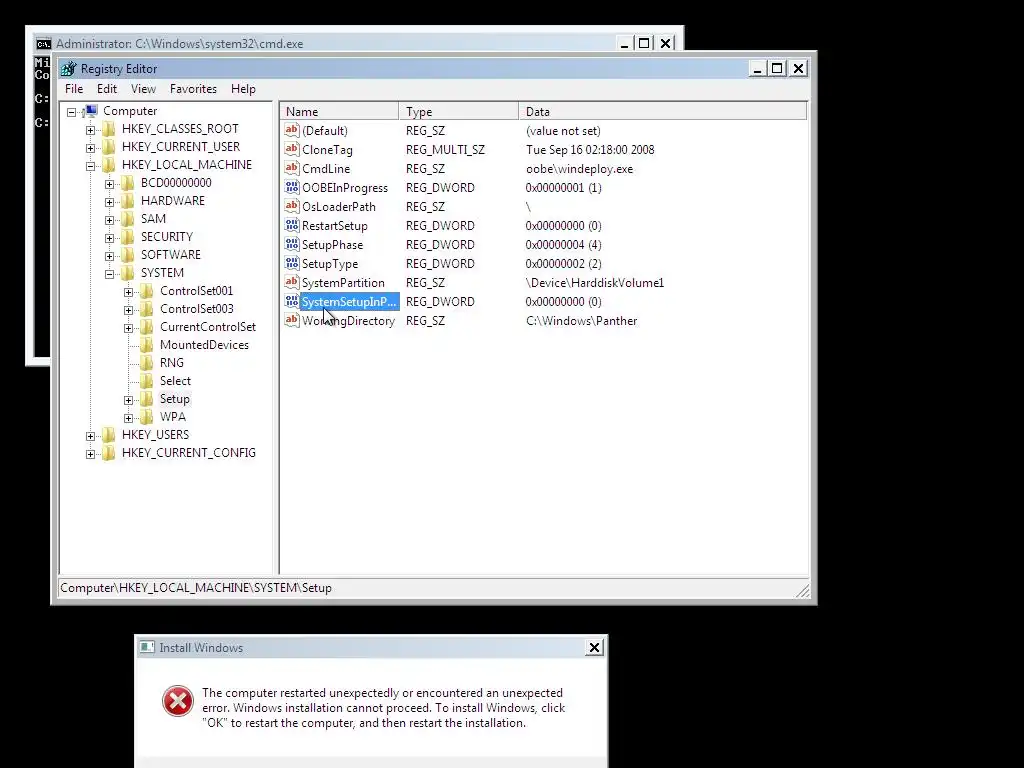Expand the HARDWARE key
Viewport: 1024px width, 768px height.
pos(109,202)
